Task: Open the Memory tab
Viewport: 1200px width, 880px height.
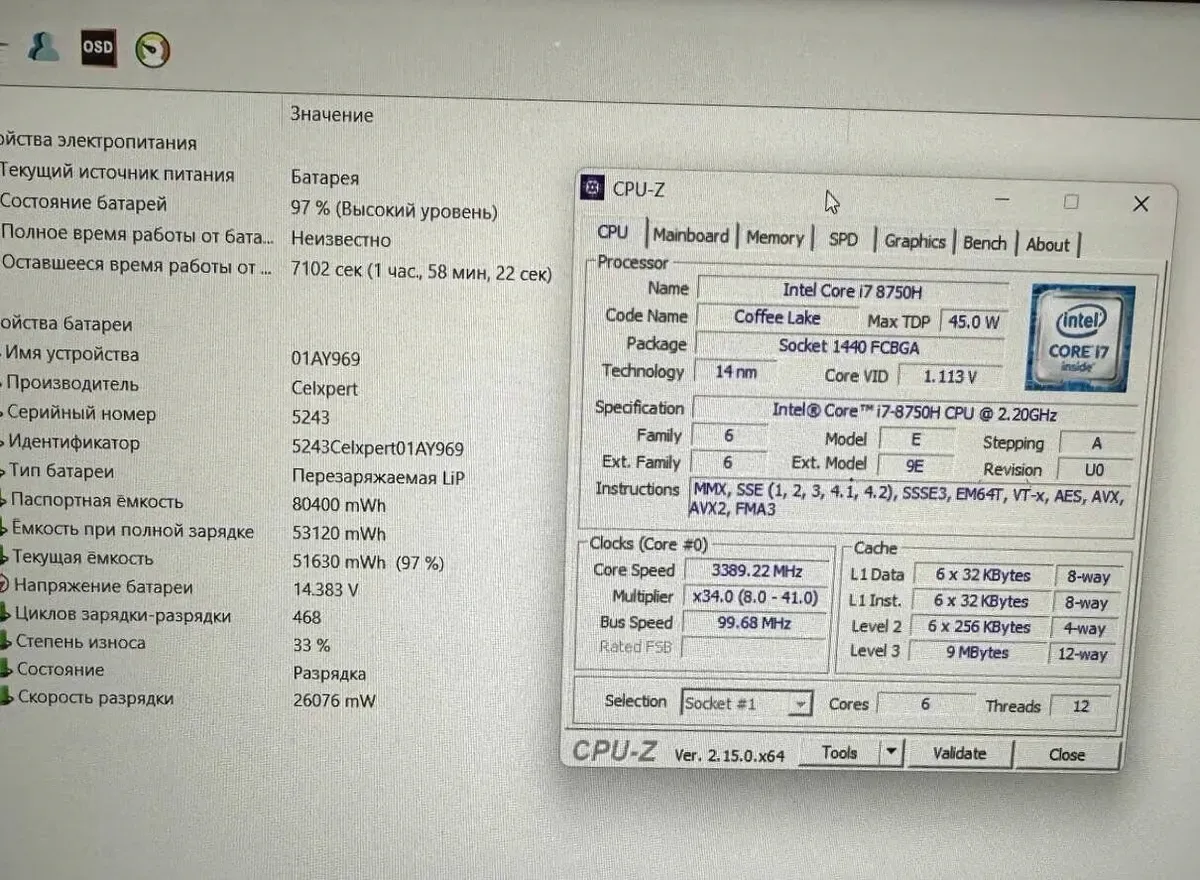Action: point(774,238)
